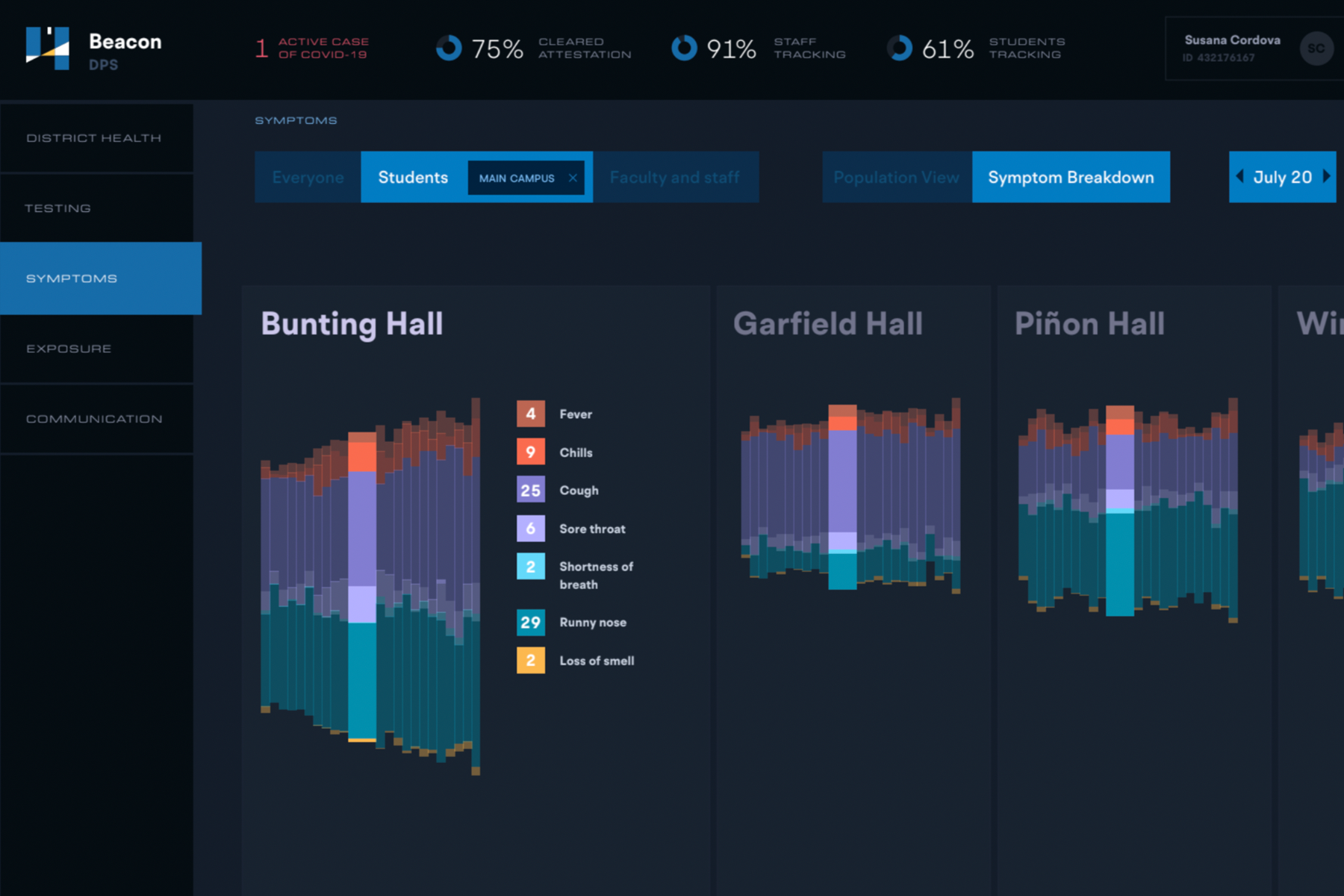Select the Symptom Breakdown view
The height and width of the screenshot is (896, 1344).
click(x=1071, y=177)
